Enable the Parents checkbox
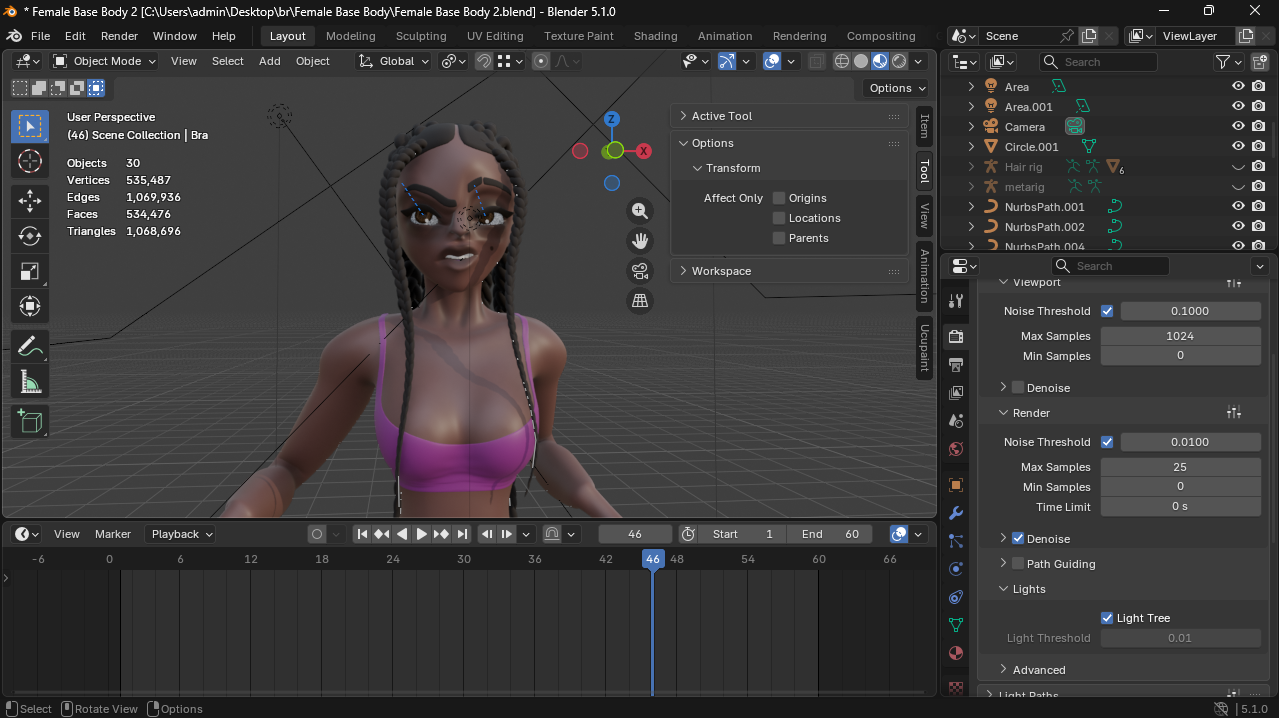 (779, 238)
